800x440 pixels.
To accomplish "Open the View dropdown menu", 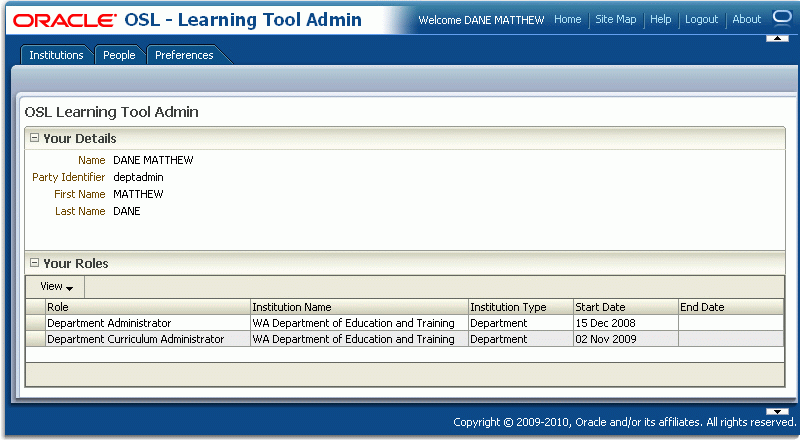I will pos(56,286).
